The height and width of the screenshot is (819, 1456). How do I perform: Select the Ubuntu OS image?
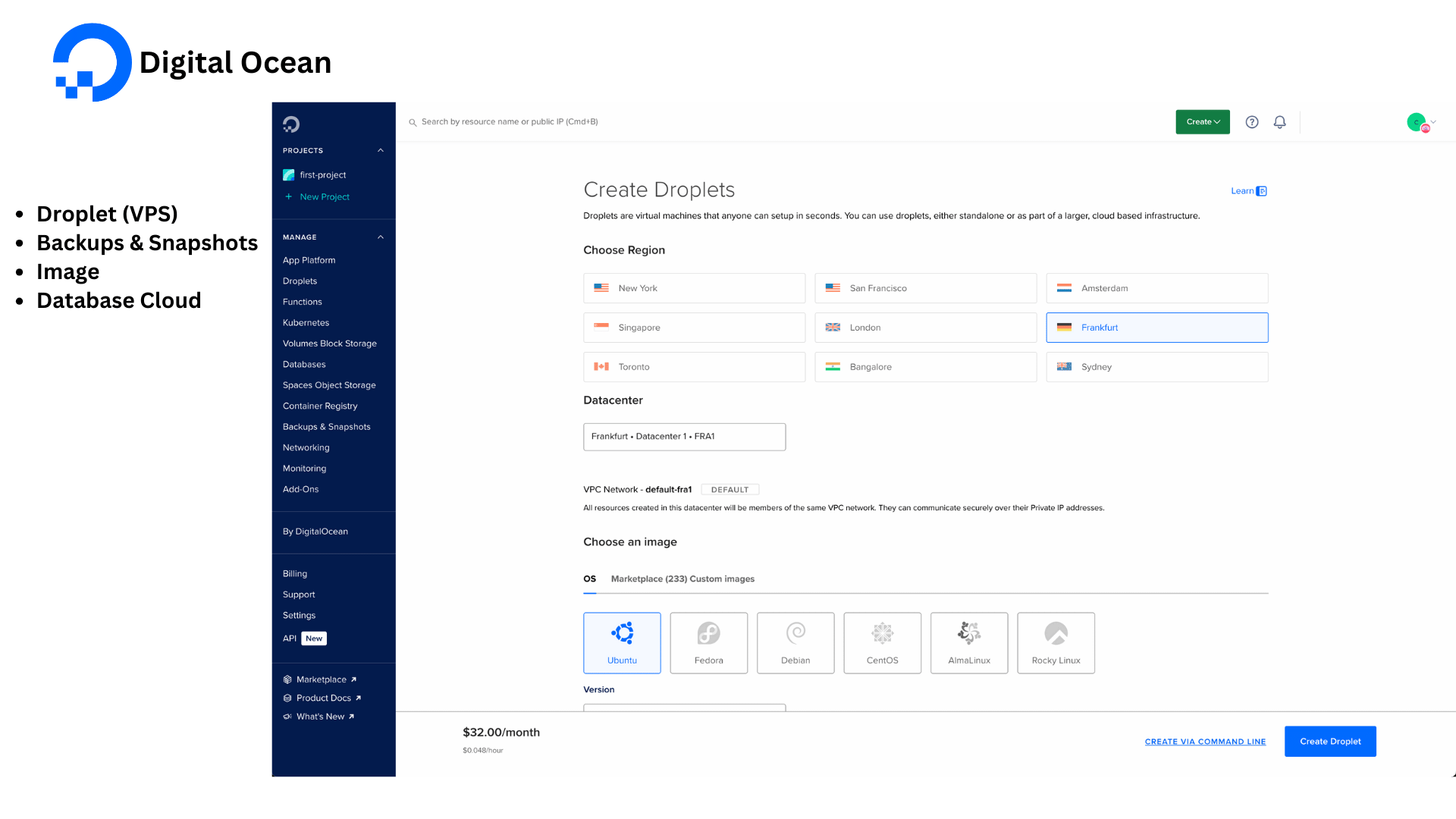point(622,642)
